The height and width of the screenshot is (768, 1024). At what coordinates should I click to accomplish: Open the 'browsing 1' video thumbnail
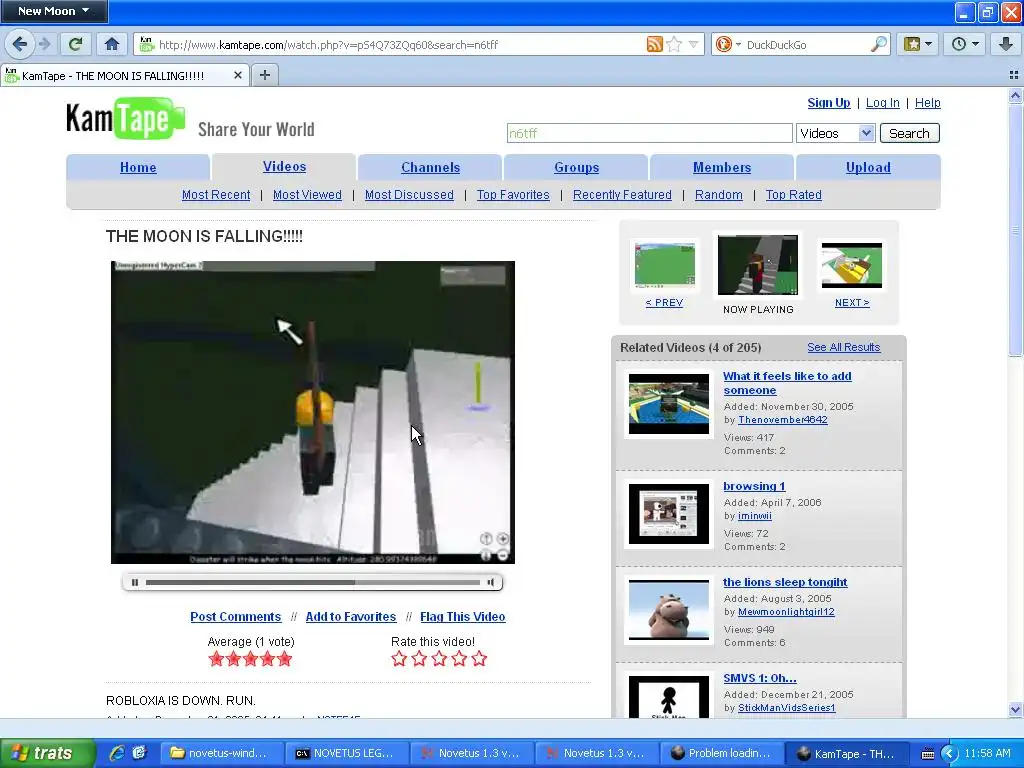(669, 513)
